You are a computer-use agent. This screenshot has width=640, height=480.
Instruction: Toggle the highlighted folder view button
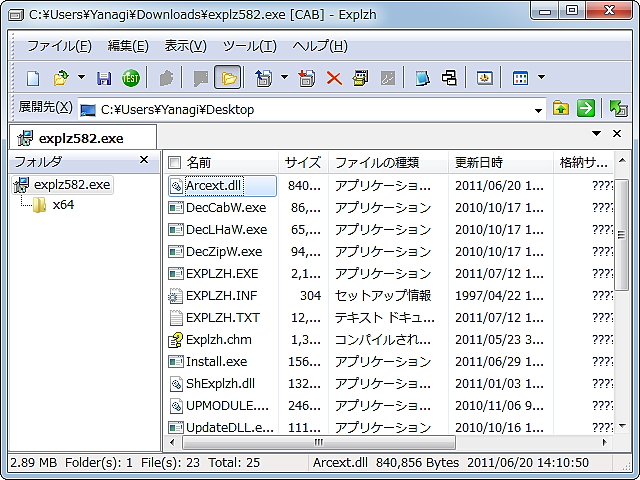pos(228,77)
